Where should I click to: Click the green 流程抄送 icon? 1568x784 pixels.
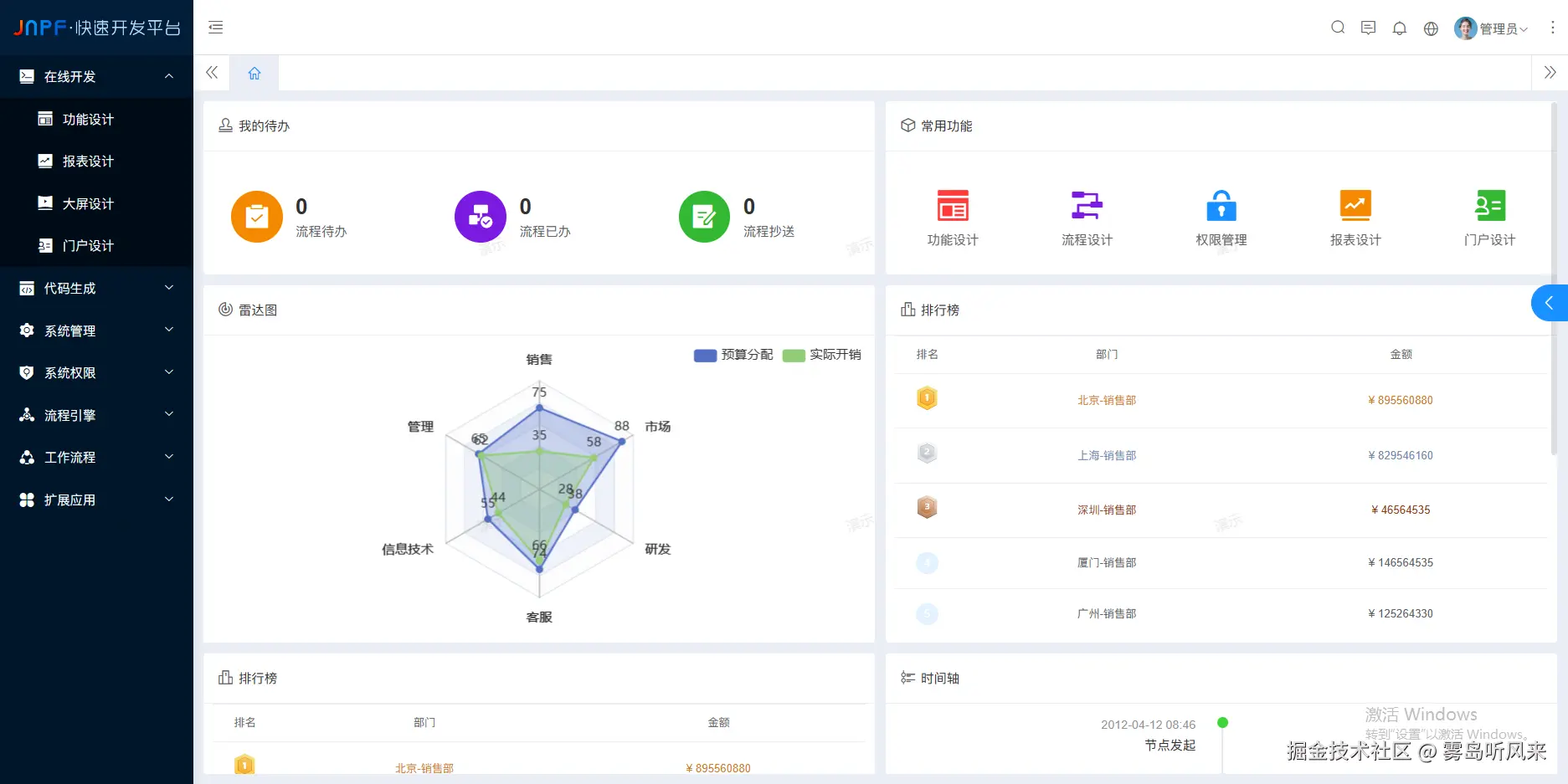[704, 217]
